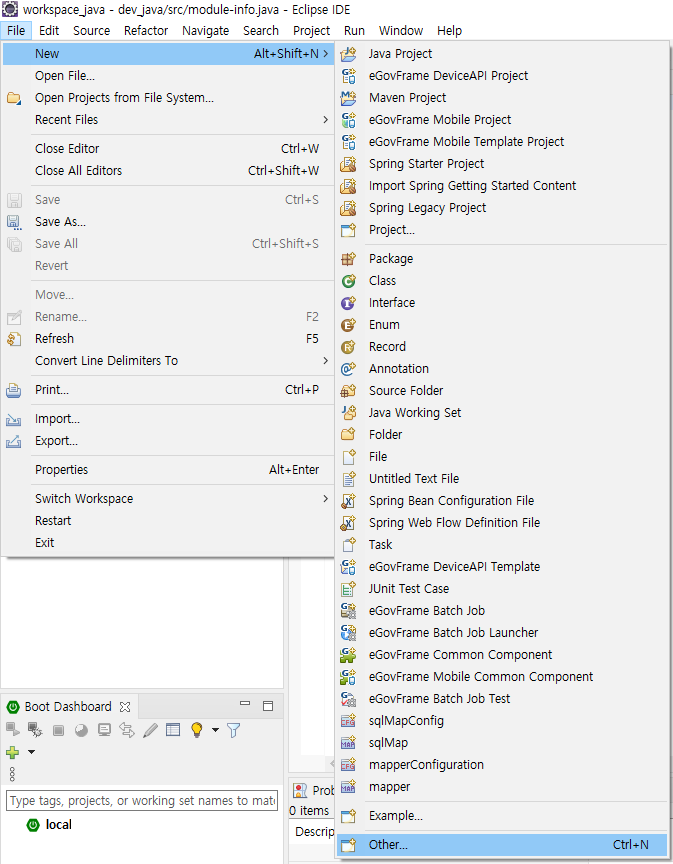This screenshot has height=864, width=673.
Task: Click the green plus add icon in Boot Dashboard
Action: tap(12, 752)
